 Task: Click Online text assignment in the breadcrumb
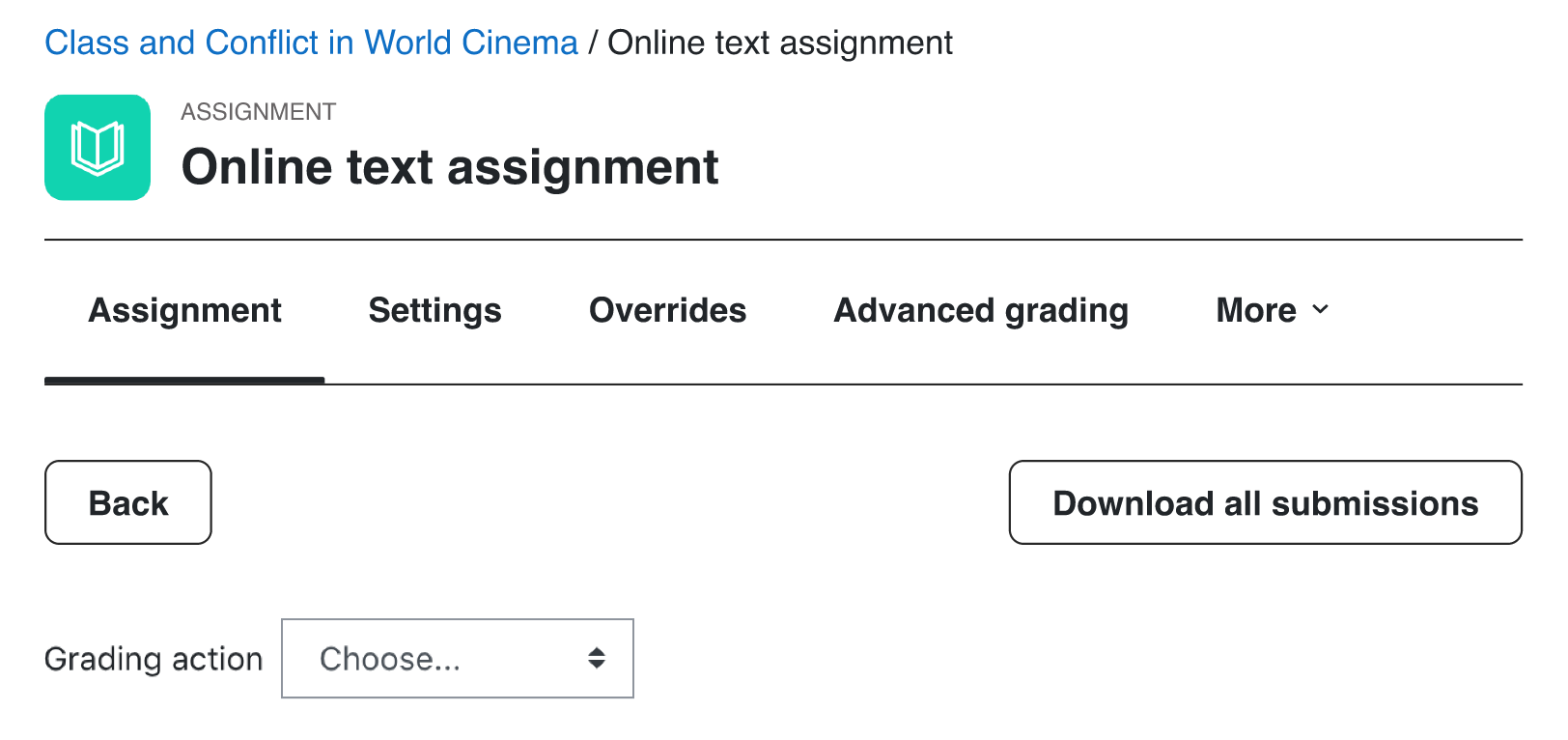[780, 43]
